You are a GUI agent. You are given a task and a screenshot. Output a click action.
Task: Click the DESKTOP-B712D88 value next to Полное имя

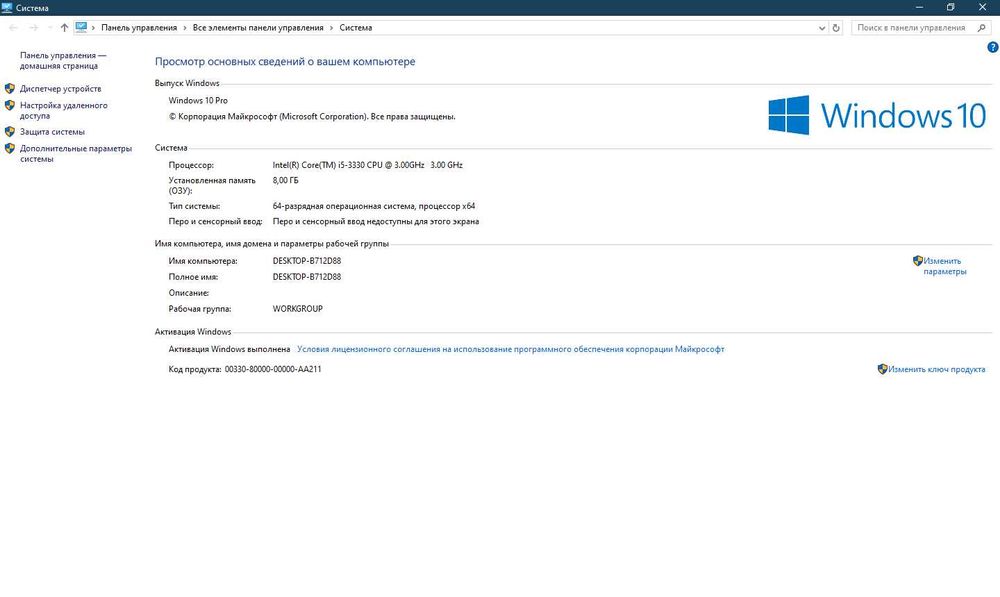[307, 277]
